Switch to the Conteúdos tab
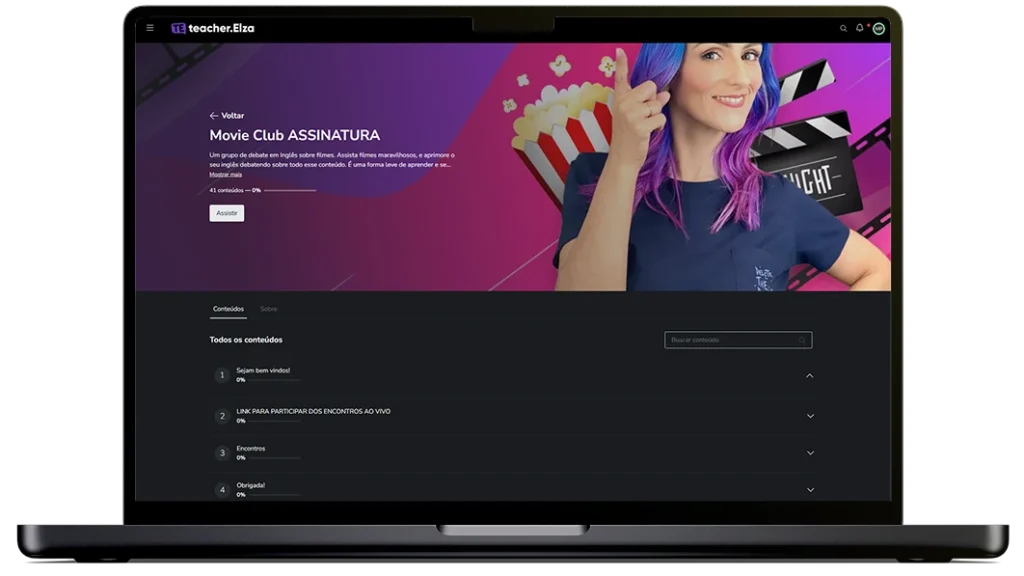The image size is (1024, 576). (x=228, y=309)
